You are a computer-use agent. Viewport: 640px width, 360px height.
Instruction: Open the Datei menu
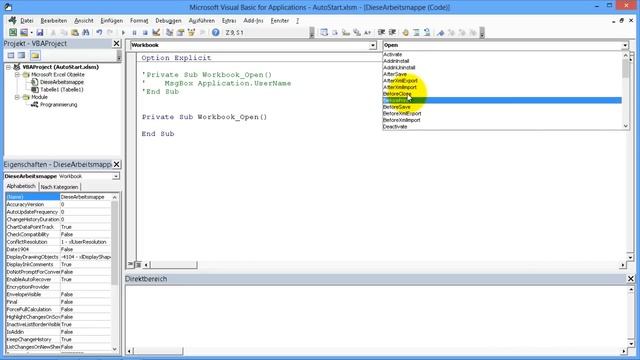(27, 20)
